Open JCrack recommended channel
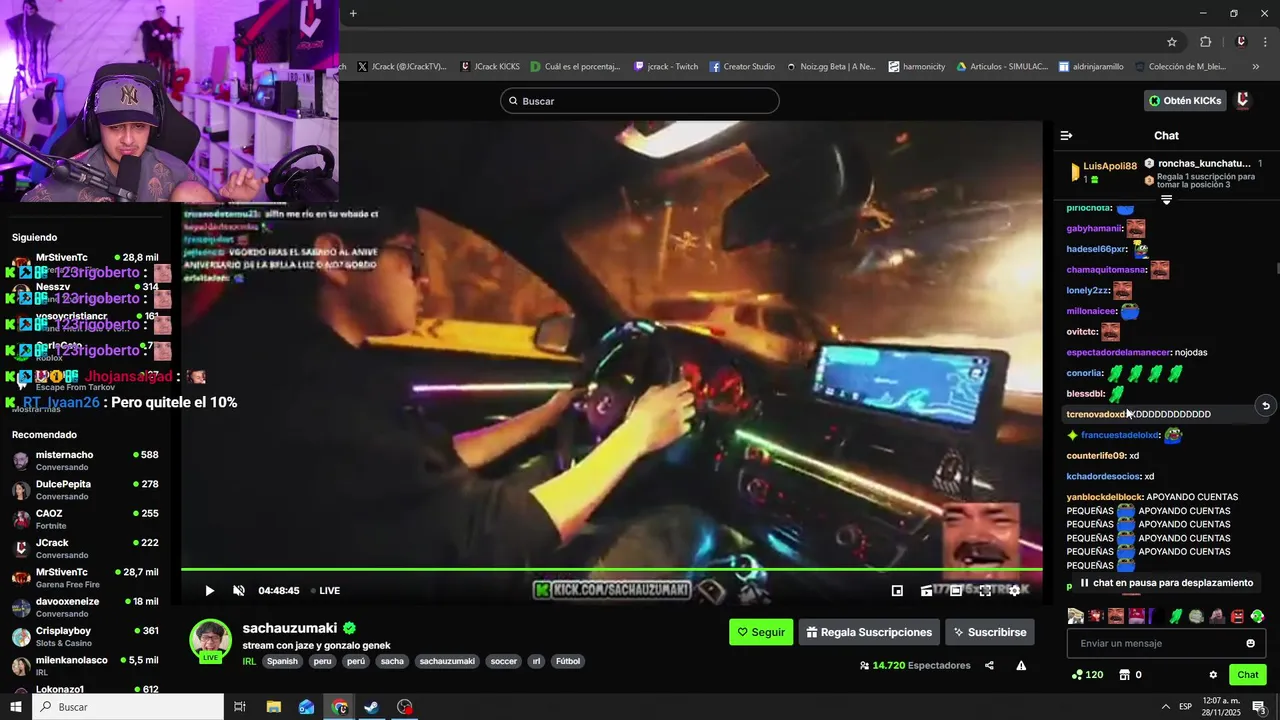The width and height of the screenshot is (1280, 720). pyautogui.click(x=85, y=548)
